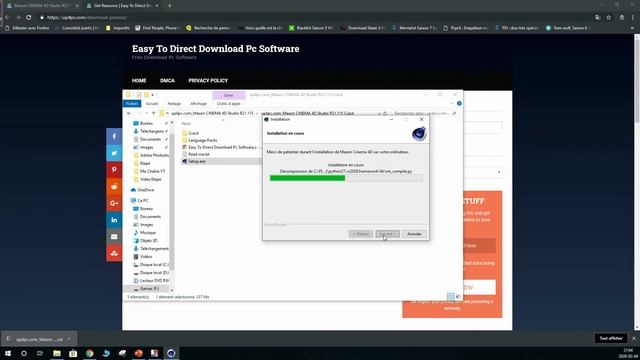Open Cortana search circle in taskbar
Viewport: 640px width, 360px height.
tap(24, 353)
